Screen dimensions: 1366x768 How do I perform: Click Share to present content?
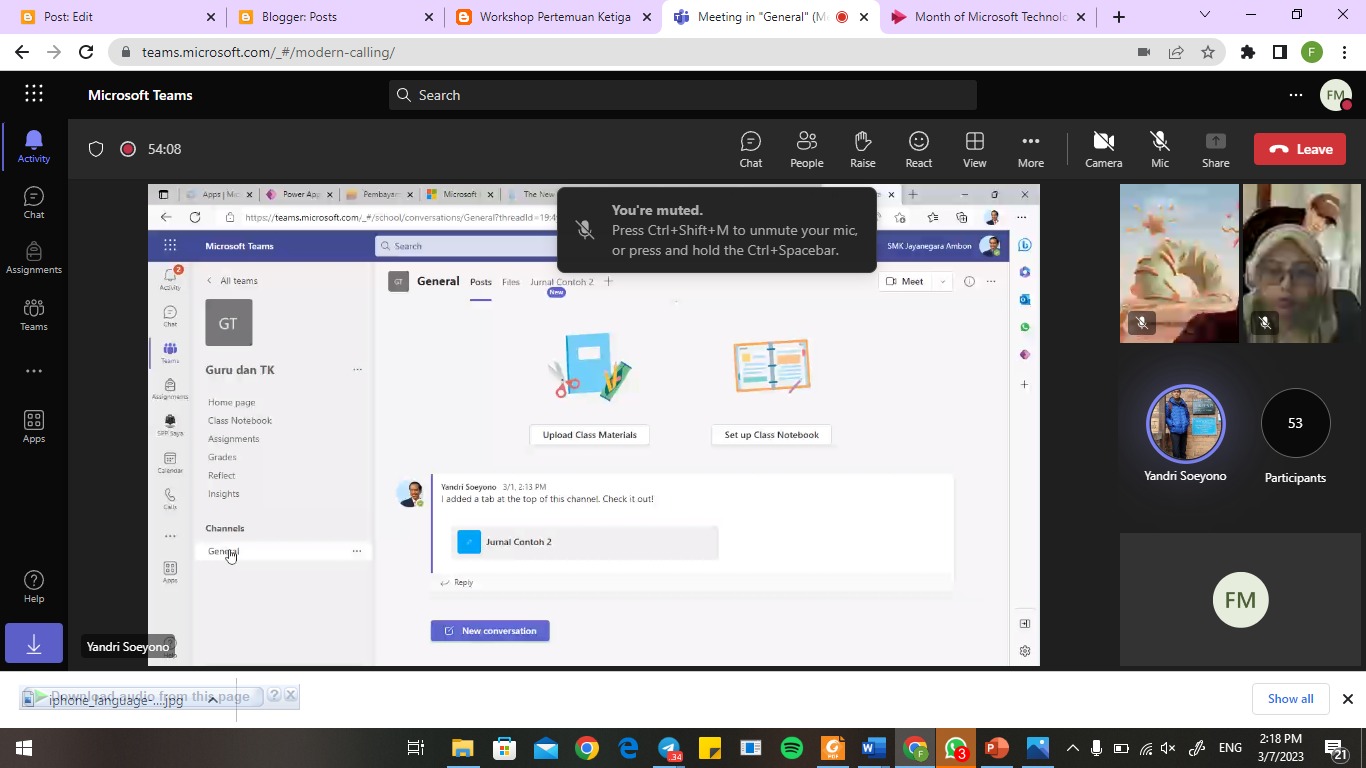1216,149
